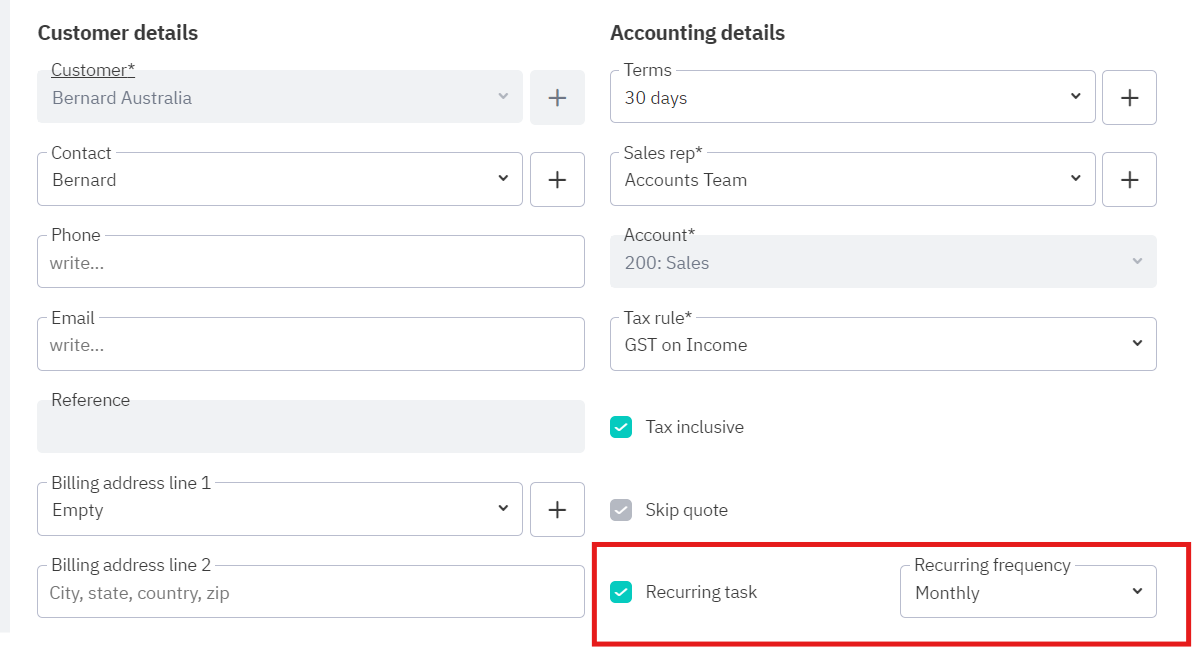Image resolution: width=1192 pixels, height=647 pixels.
Task: Click the Customer dropdown showing Bernard Australia
Action: (x=279, y=97)
